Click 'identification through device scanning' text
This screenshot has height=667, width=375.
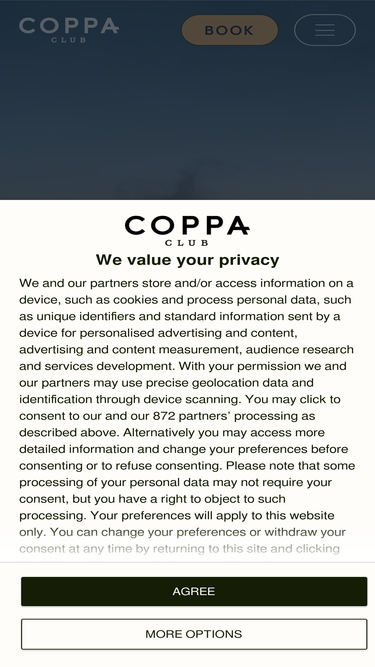click(x=129, y=399)
